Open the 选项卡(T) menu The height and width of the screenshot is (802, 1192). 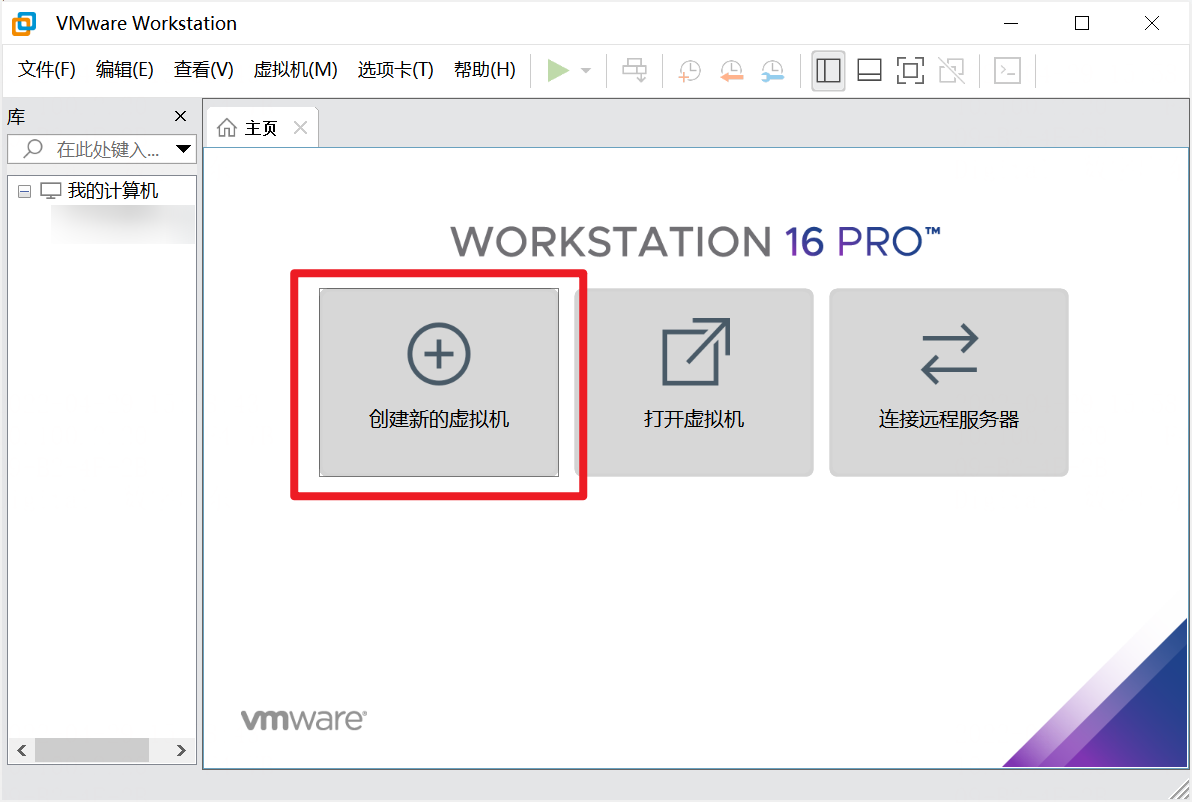click(x=395, y=70)
